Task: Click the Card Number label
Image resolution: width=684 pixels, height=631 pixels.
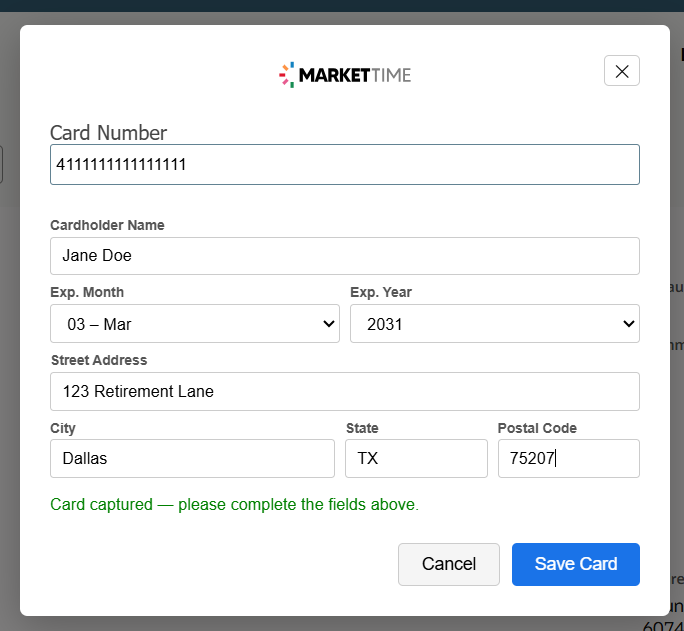Action: pos(108,133)
